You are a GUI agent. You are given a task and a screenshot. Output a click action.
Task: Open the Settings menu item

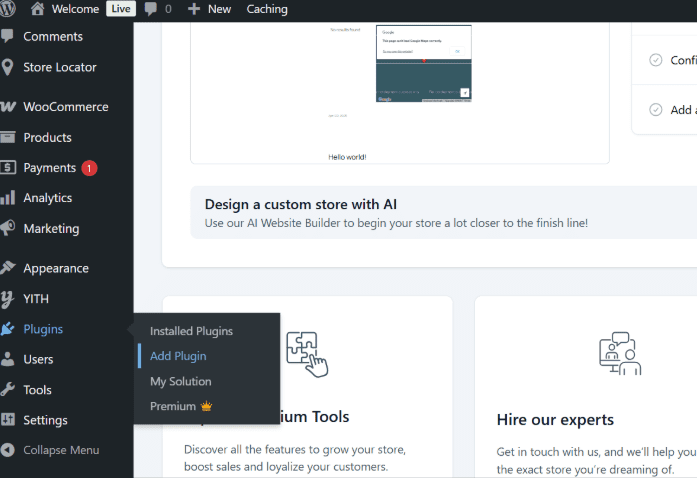[45, 420]
